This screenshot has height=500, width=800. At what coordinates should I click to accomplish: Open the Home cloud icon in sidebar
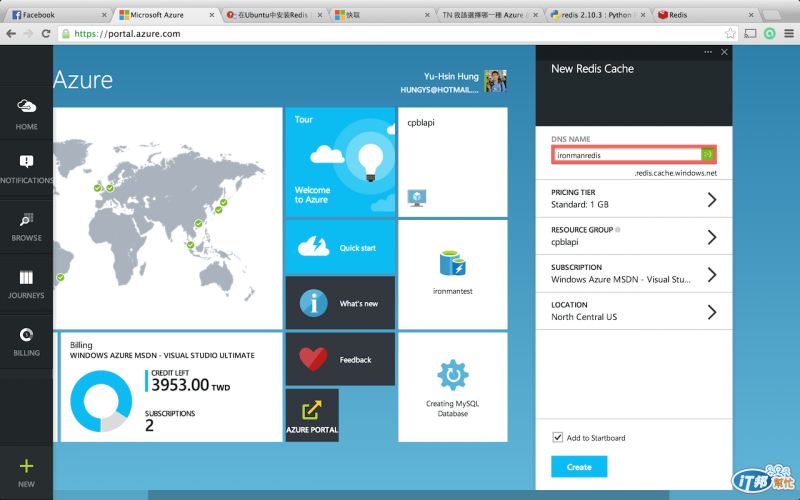tap(26, 106)
